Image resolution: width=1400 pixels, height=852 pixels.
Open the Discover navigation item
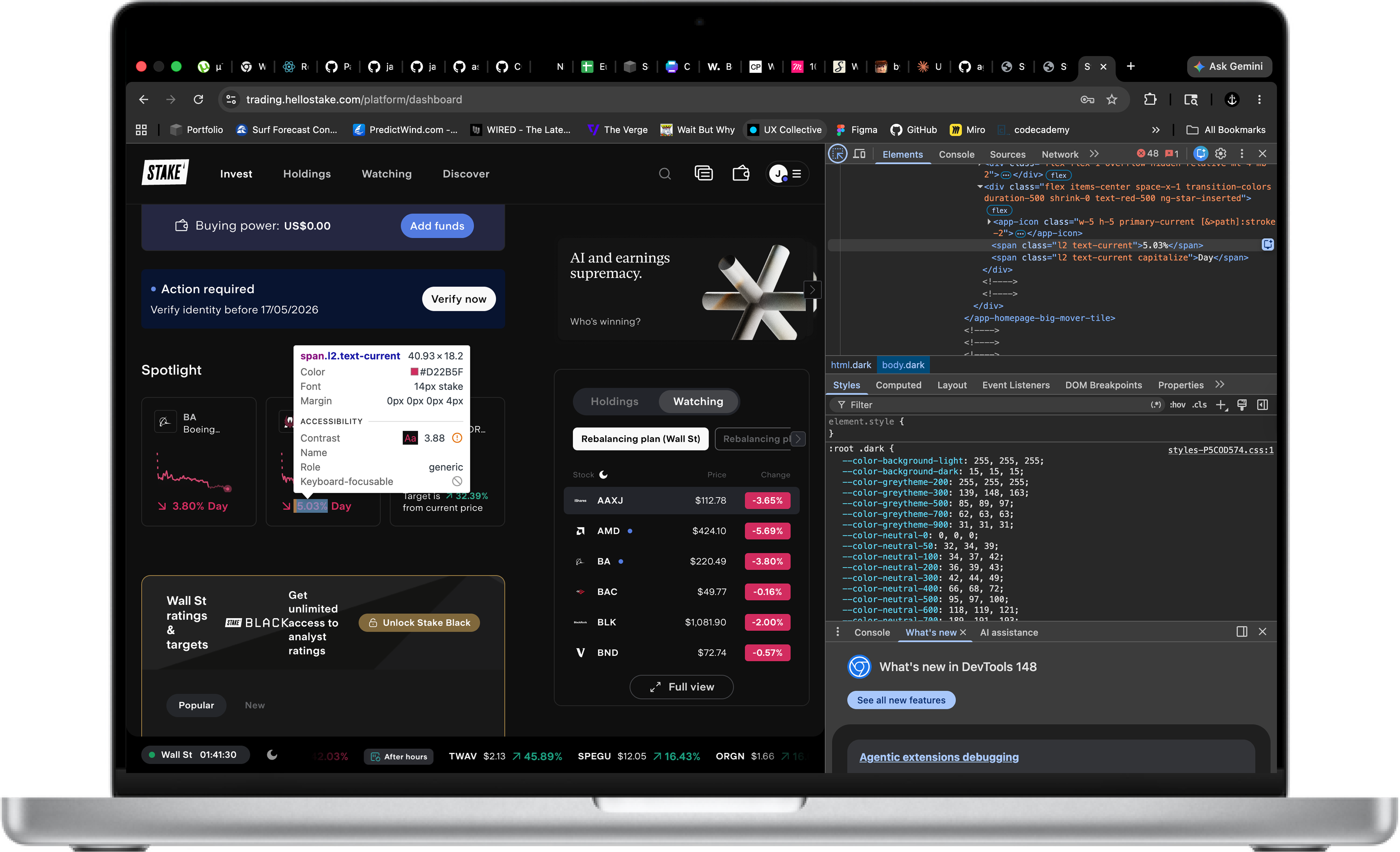(466, 174)
